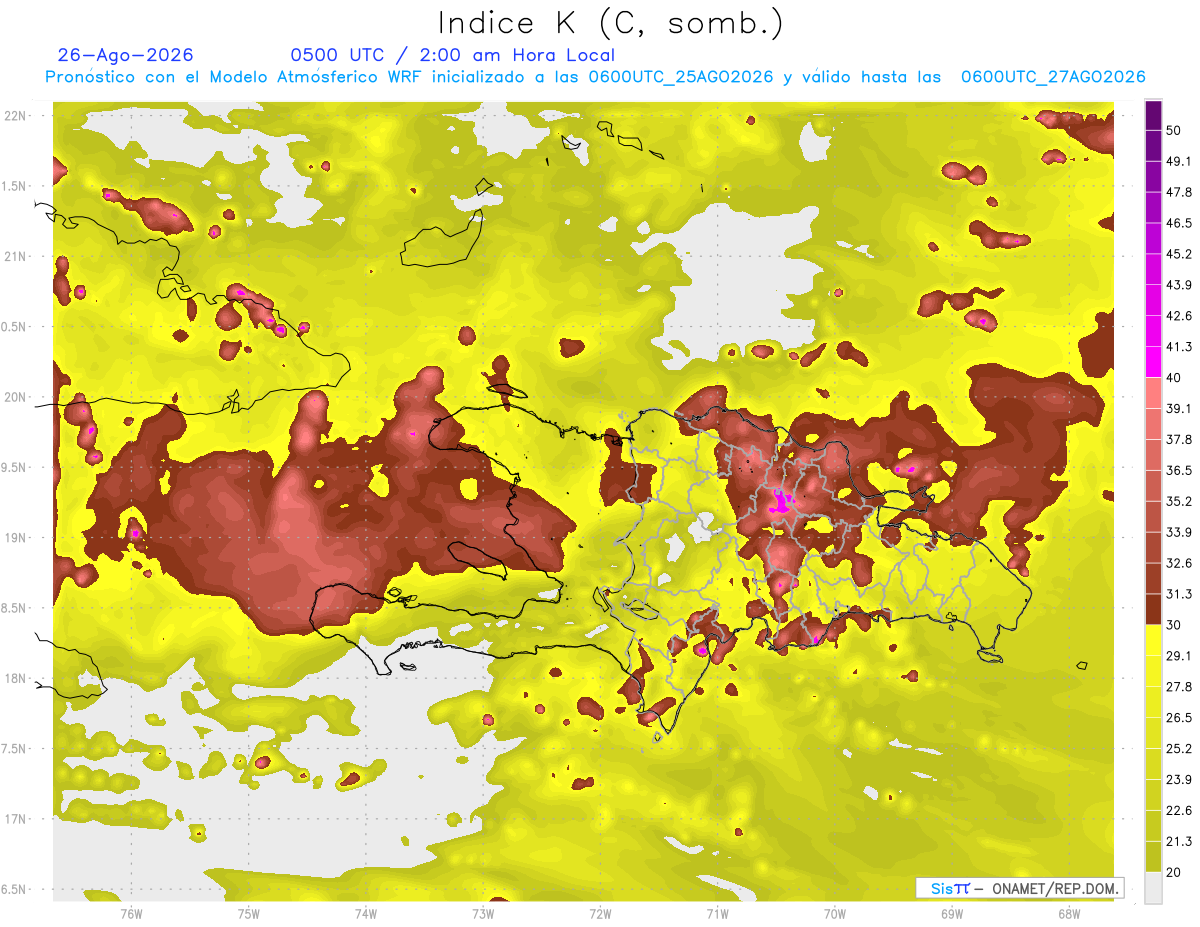Image resolution: width=1200 pixels, height=927 pixels.
Task: Click the colorbar value 25.2
Action: tap(1179, 748)
